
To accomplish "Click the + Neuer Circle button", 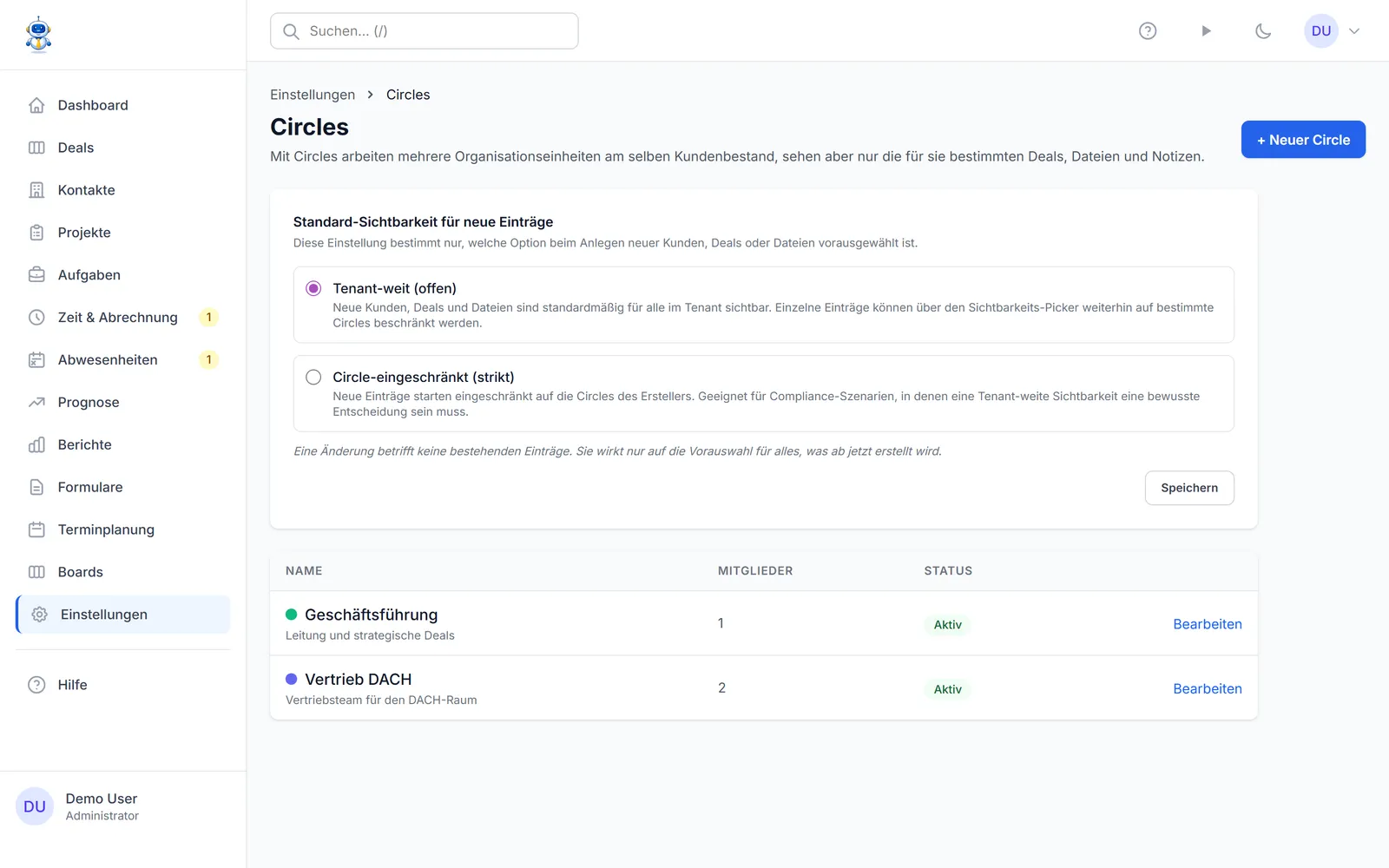I will [x=1303, y=140].
